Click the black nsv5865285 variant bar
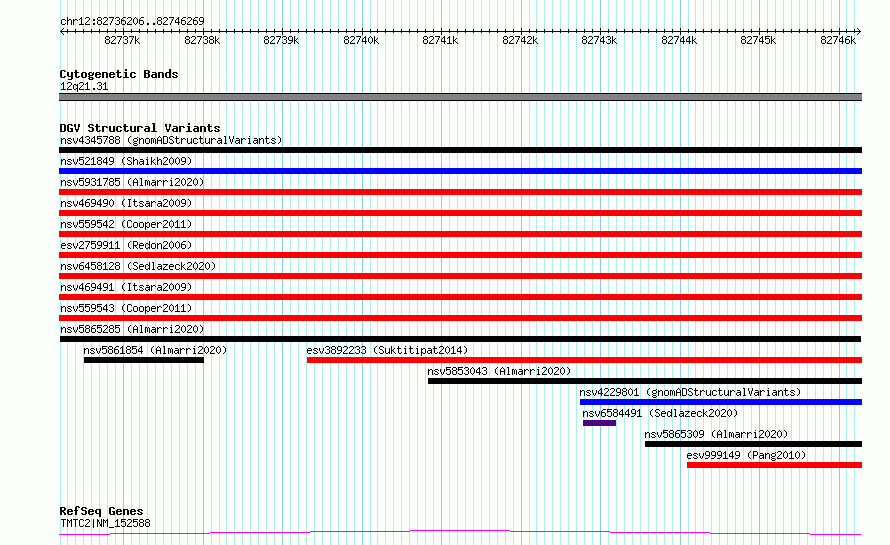Screen dimensions: 890x545 pyautogui.click(x=460, y=339)
